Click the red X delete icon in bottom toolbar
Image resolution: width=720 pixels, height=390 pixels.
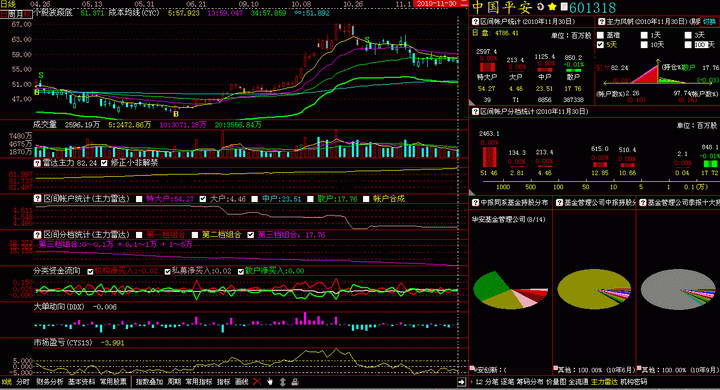tap(257, 382)
